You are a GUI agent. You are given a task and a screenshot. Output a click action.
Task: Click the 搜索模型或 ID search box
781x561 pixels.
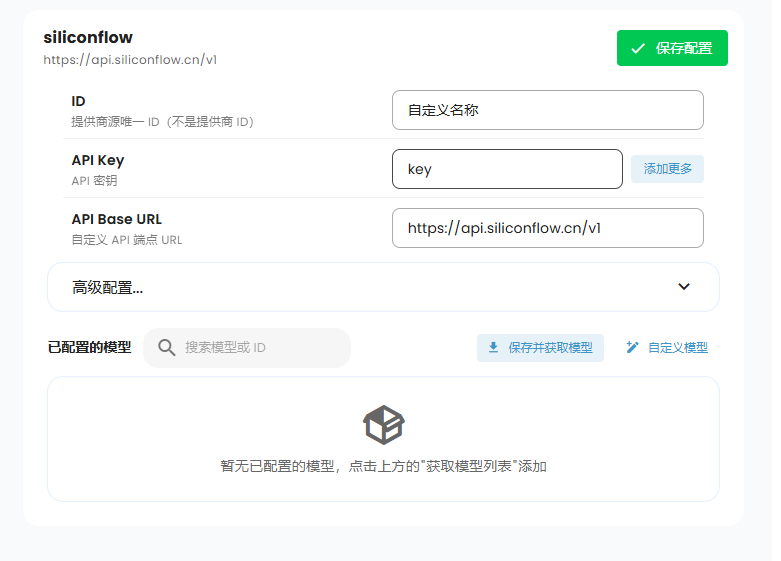[247, 348]
